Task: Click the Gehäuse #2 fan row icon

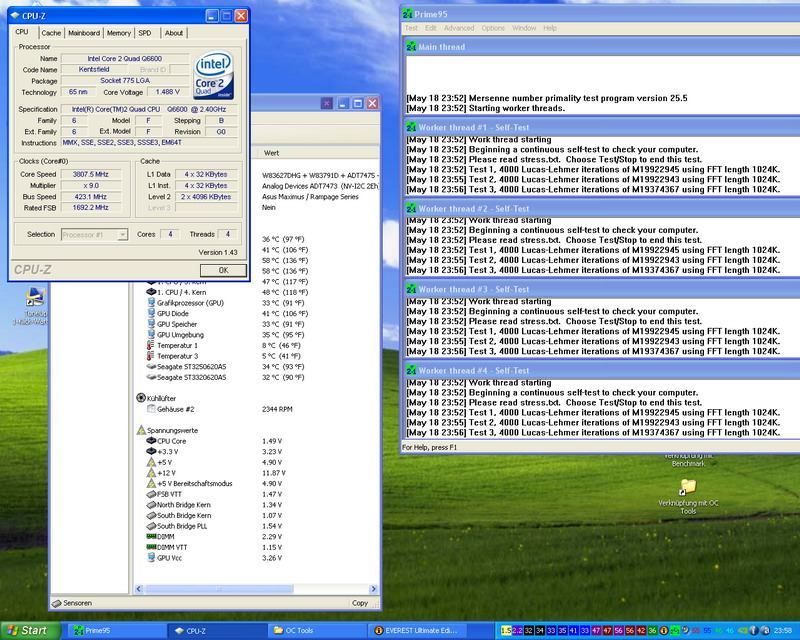Action: [151, 409]
